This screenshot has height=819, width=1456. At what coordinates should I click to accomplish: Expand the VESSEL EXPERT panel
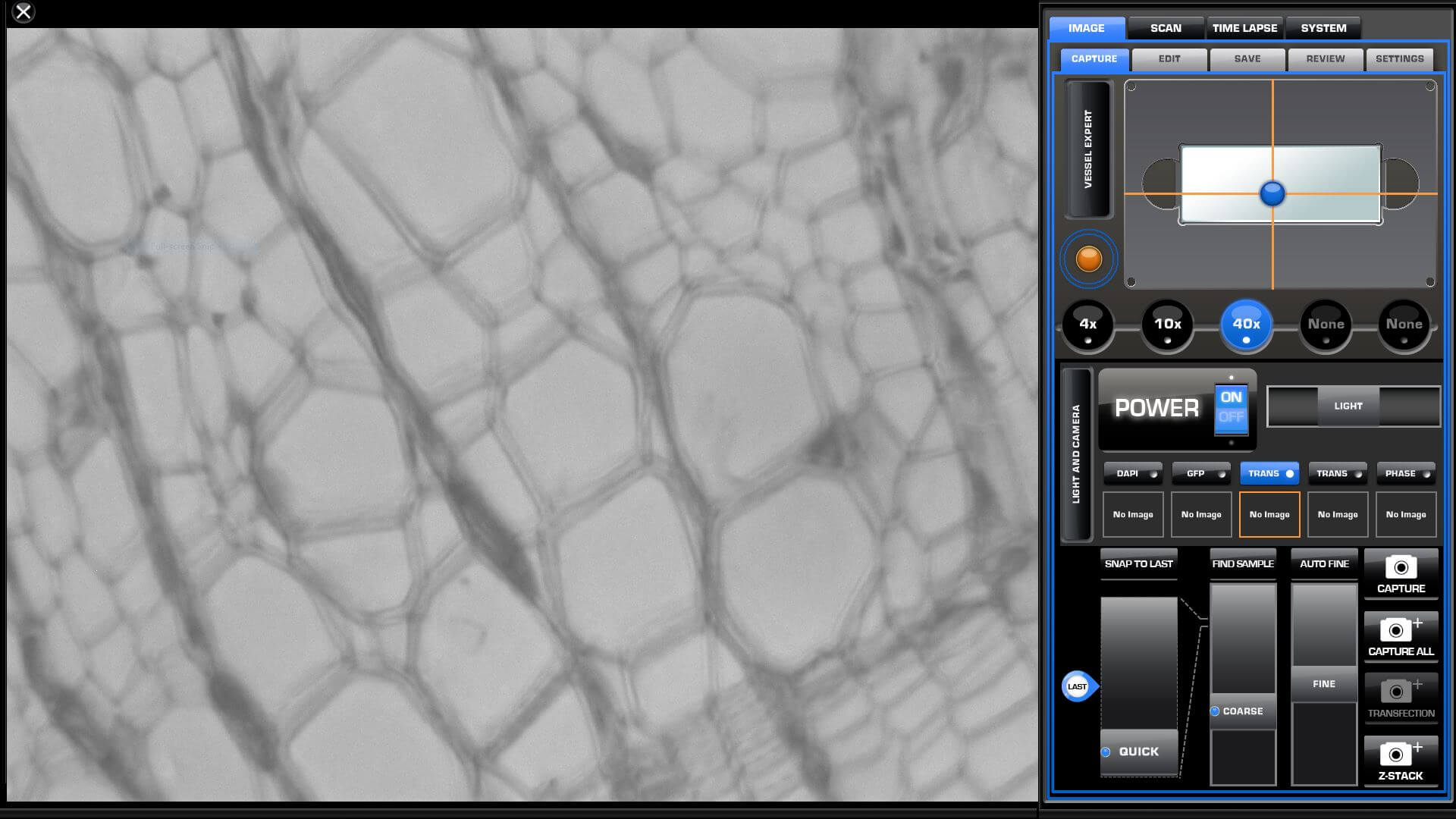point(1087,149)
